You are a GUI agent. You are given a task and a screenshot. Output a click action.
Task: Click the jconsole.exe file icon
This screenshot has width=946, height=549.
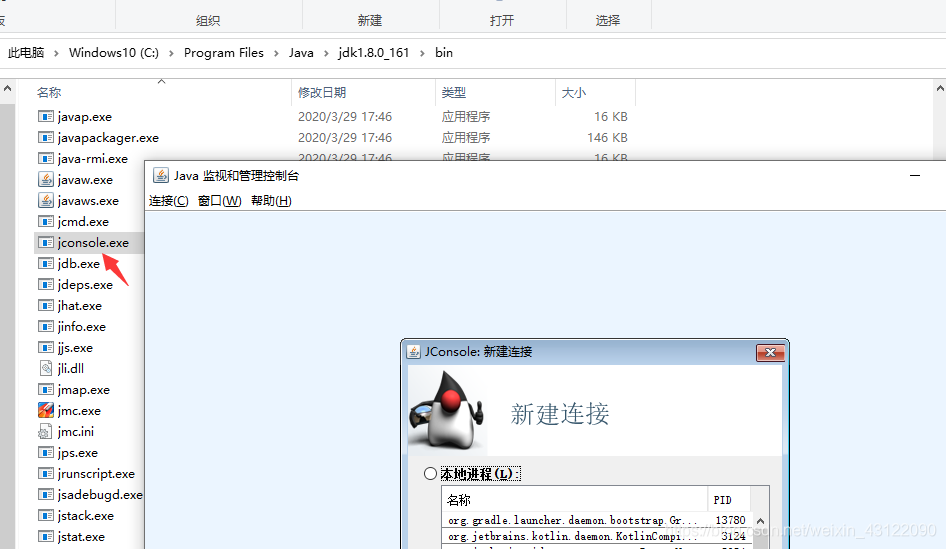(x=45, y=243)
